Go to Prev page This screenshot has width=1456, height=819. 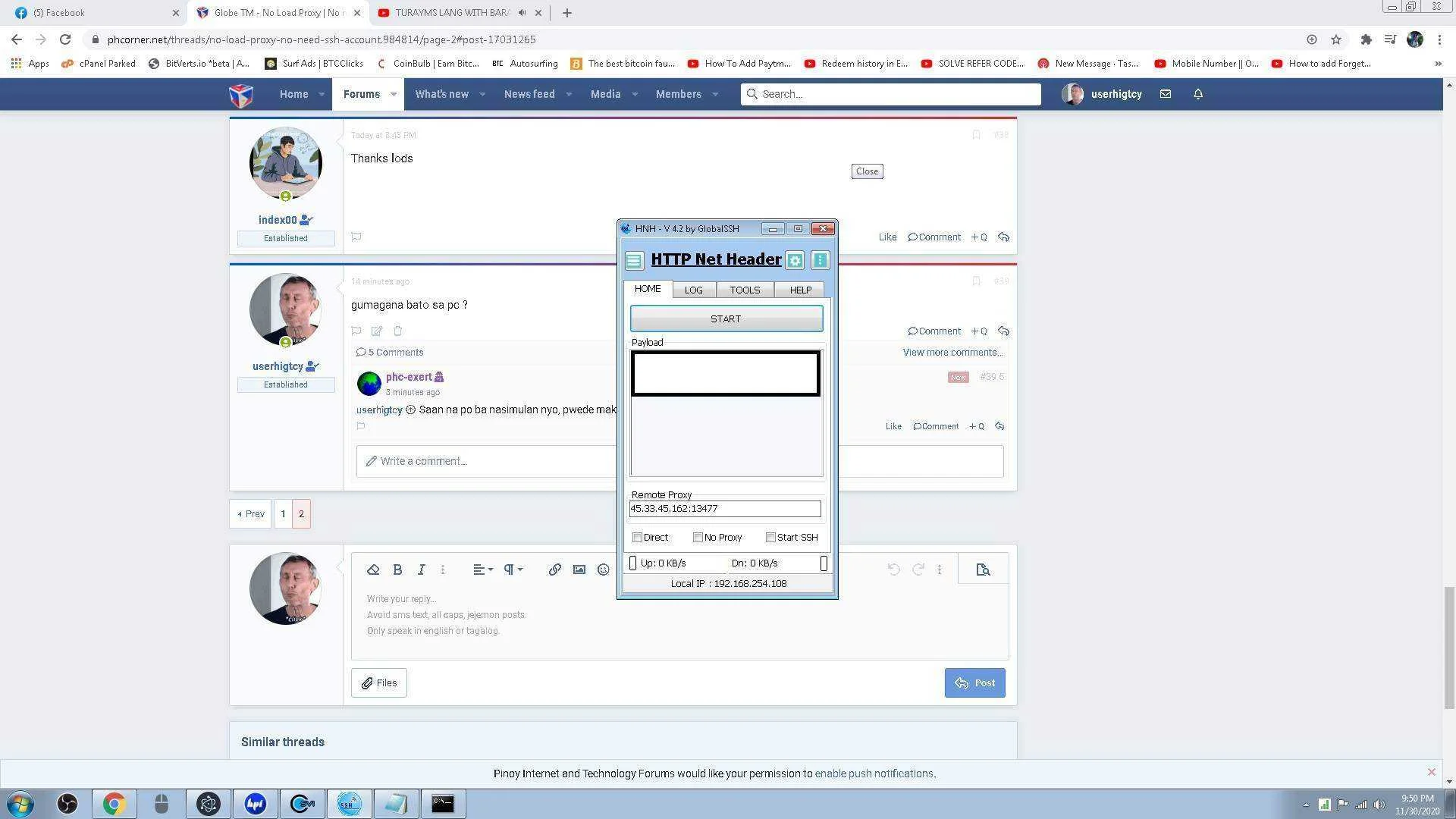click(x=250, y=514)
